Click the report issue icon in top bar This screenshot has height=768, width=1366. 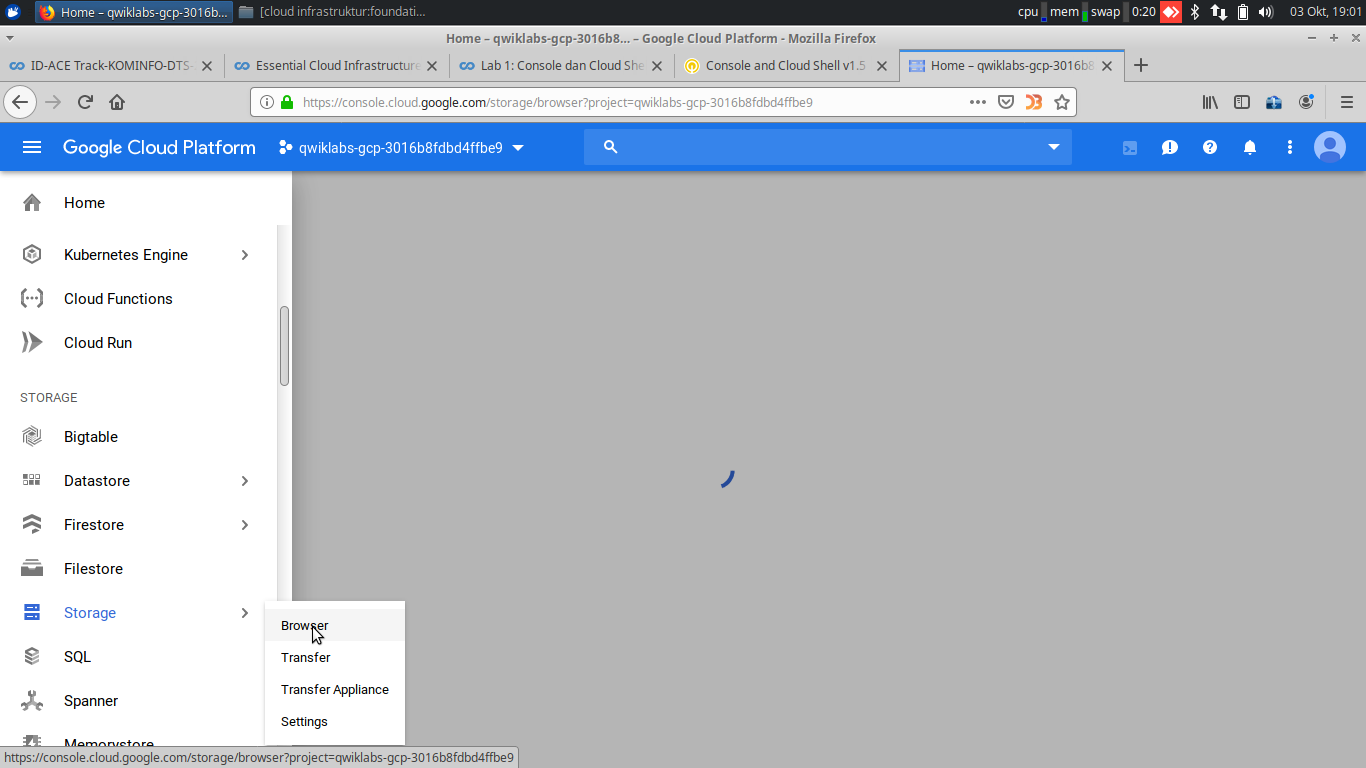point(1170,147)
